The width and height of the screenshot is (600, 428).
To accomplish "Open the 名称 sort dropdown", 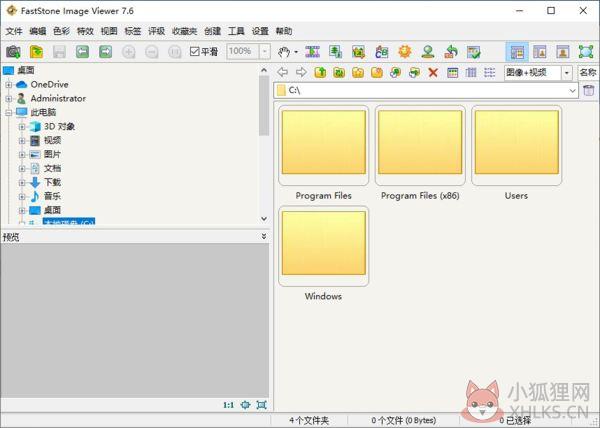I will click(x=588, y=72).
